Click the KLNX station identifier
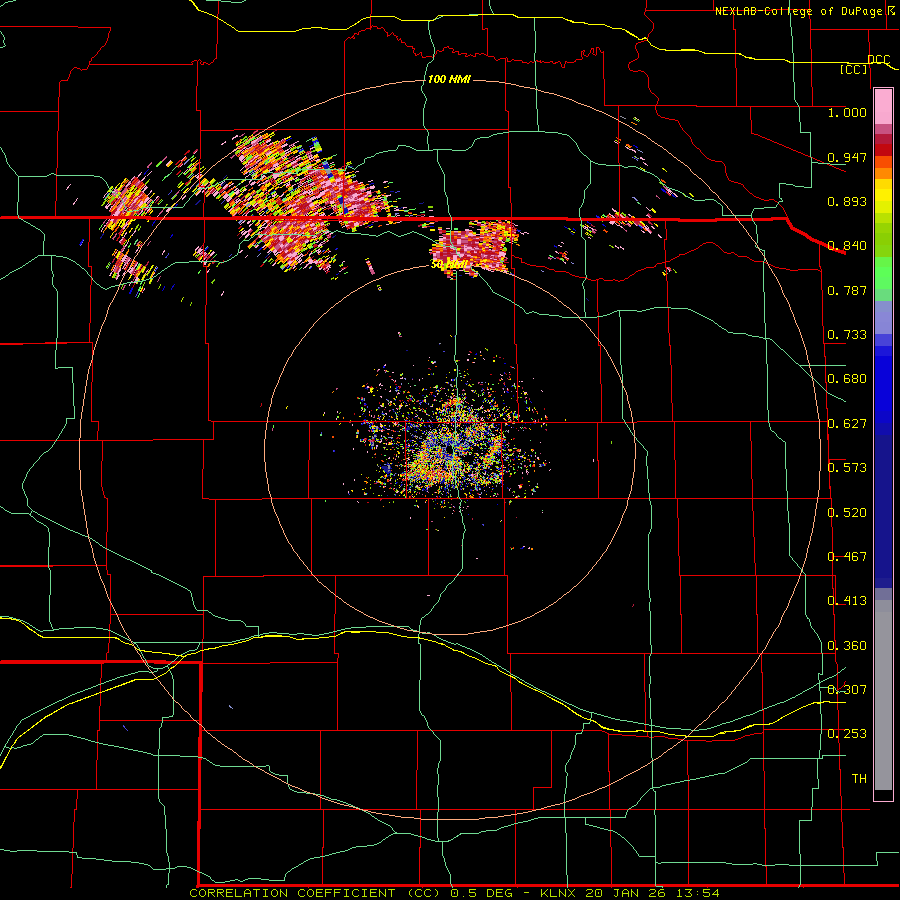The width and height of the screenshot is (900, 900). point(559,893)
